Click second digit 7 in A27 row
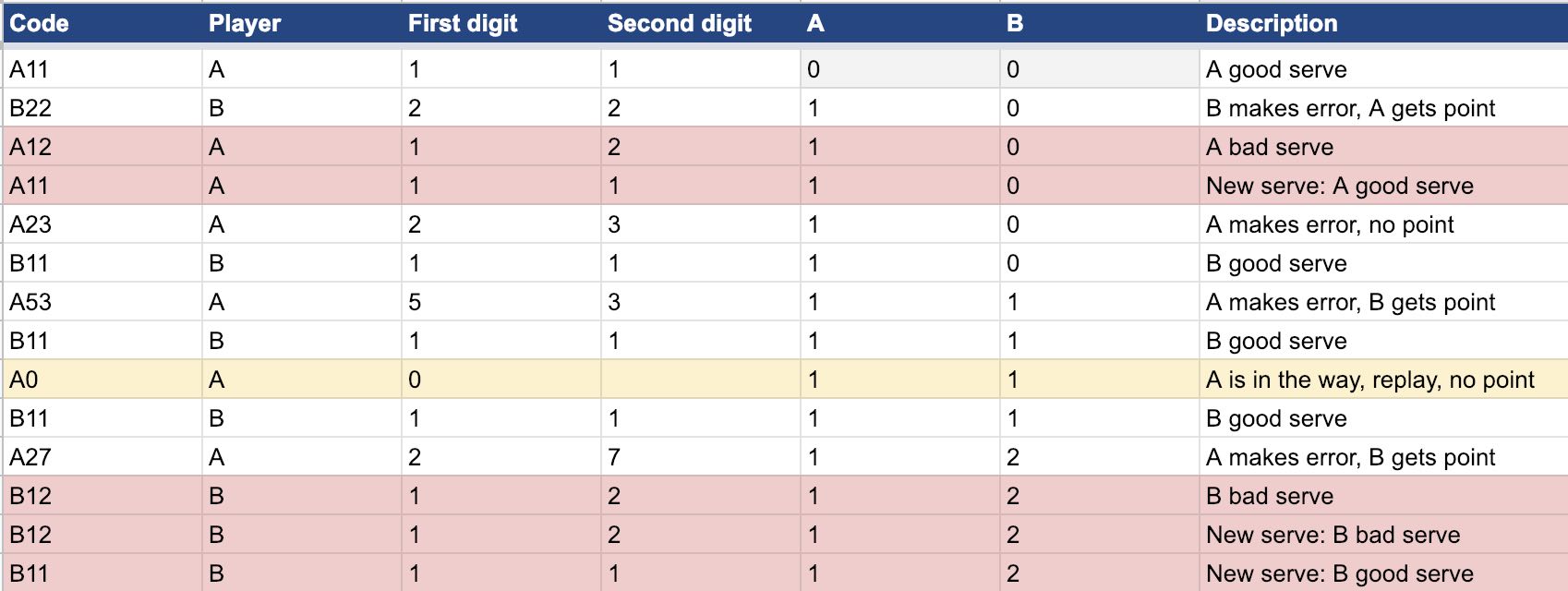The width and height of the screenshot is (1568, 591). [701, 457]
